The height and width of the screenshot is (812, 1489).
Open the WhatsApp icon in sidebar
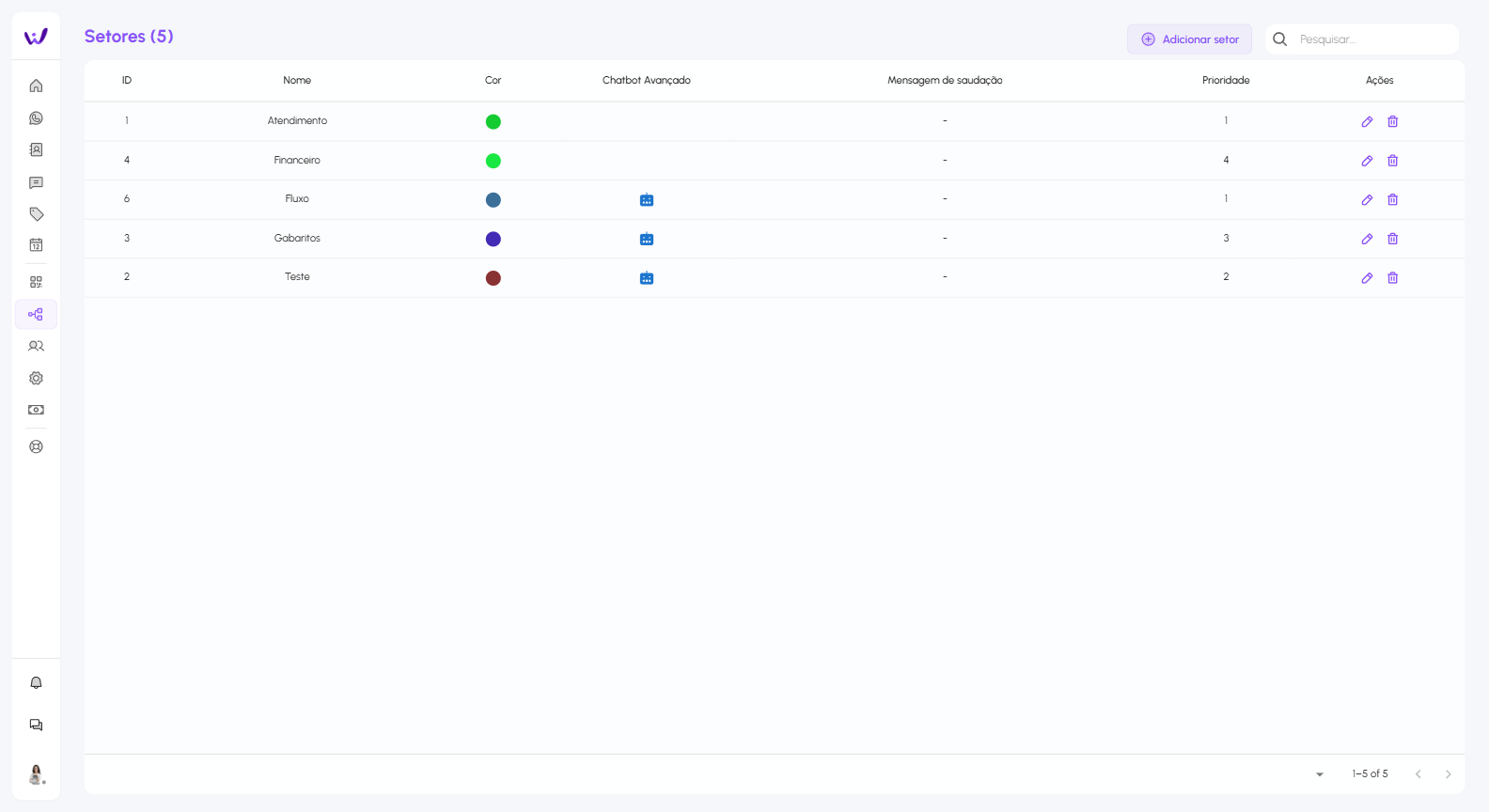[36, 118]
